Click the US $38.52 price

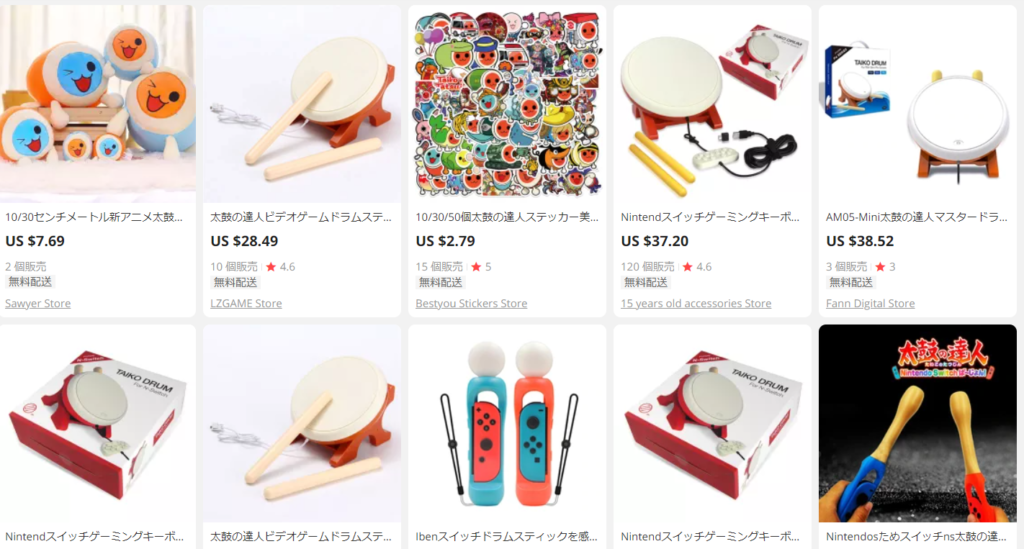859,241
